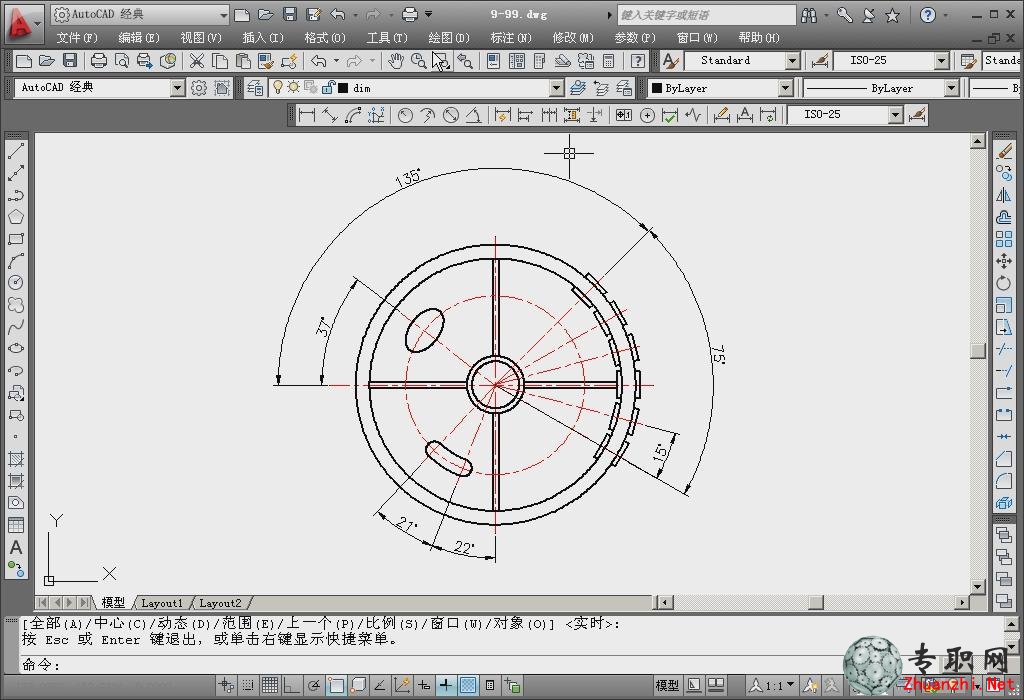
Task: Open the dim layer dropdown list
Action: [556, 88]
